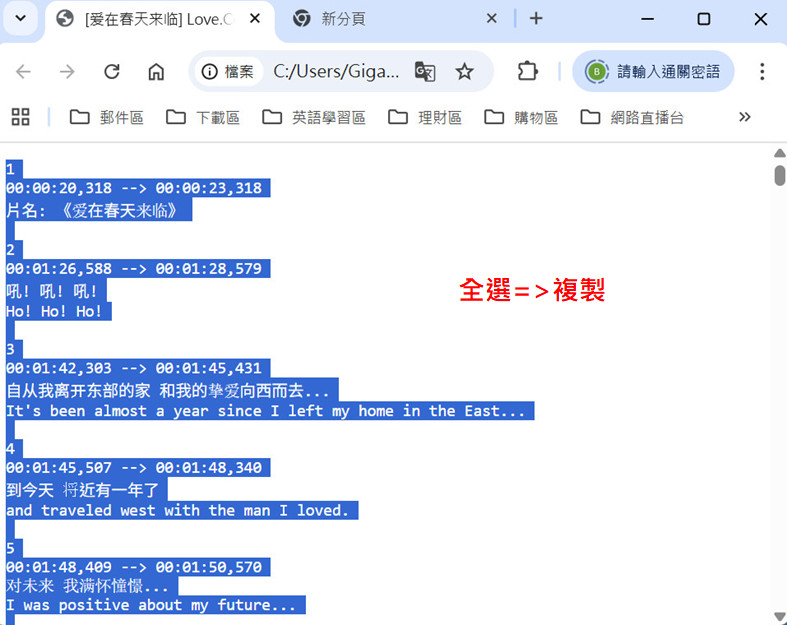Switch to the 新分頁 tab
The height and width of the screenshot is (625, 787).
[380, 19]
